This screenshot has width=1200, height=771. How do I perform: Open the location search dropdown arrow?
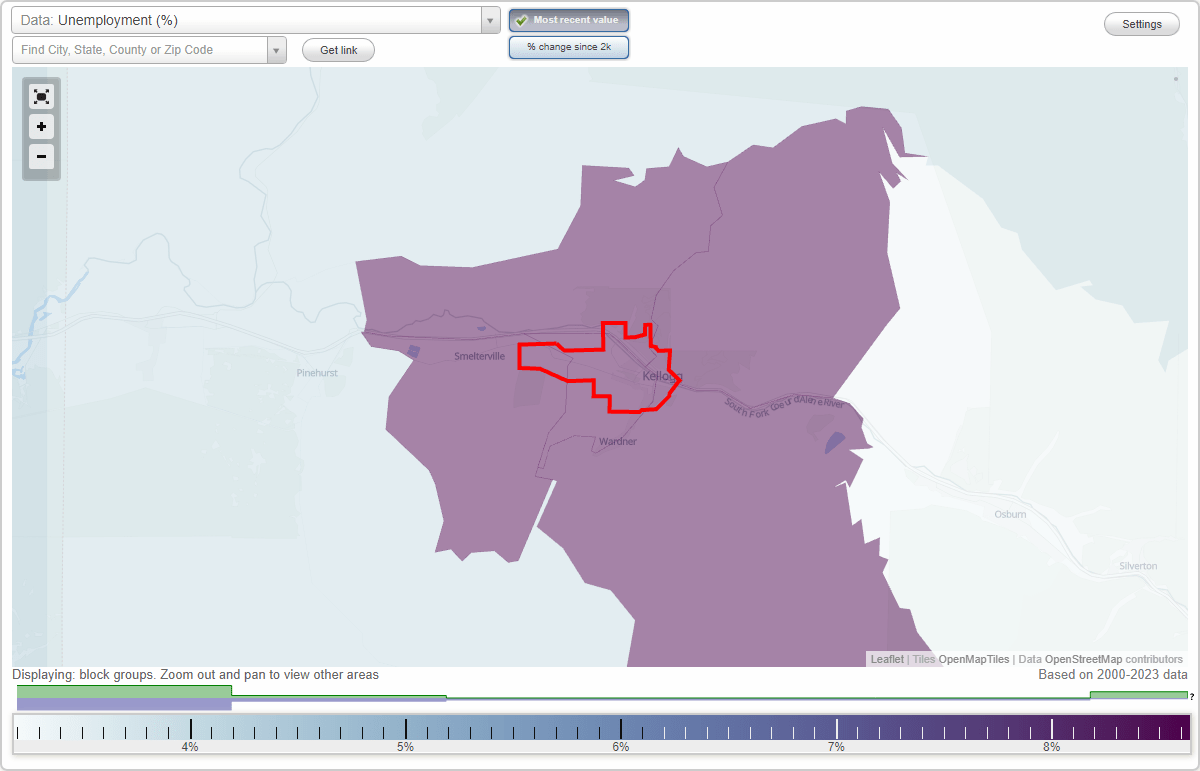pyautogui.click(x=277, y=50)
